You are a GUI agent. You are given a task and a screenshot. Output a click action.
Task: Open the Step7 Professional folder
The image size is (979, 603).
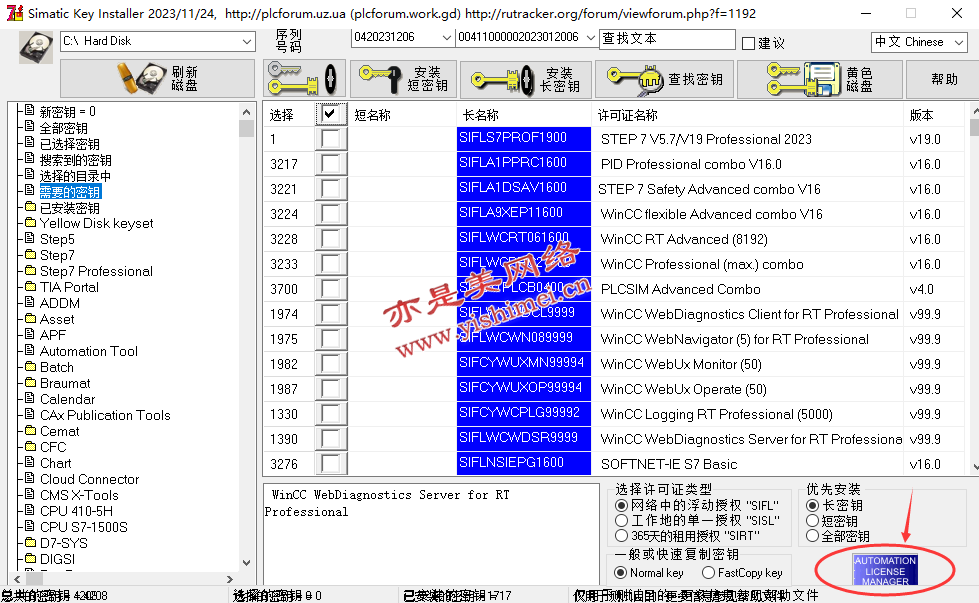click(96, 272)
